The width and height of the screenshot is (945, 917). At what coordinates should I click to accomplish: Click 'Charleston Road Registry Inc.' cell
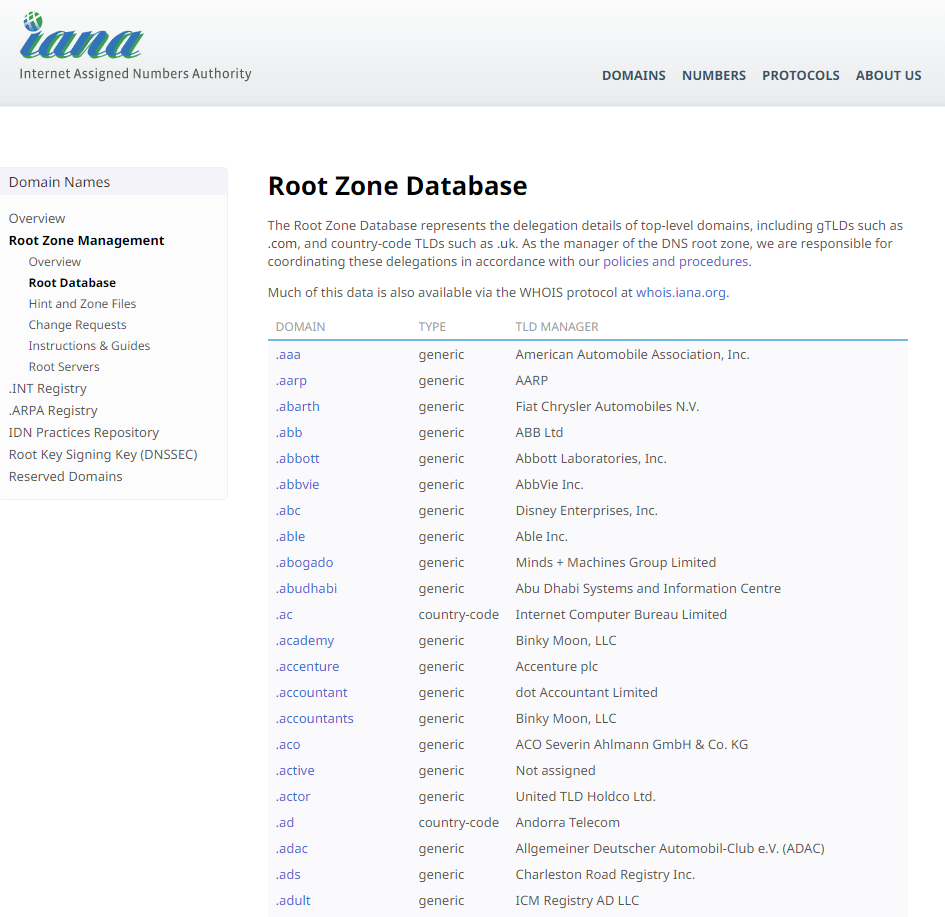605,874
